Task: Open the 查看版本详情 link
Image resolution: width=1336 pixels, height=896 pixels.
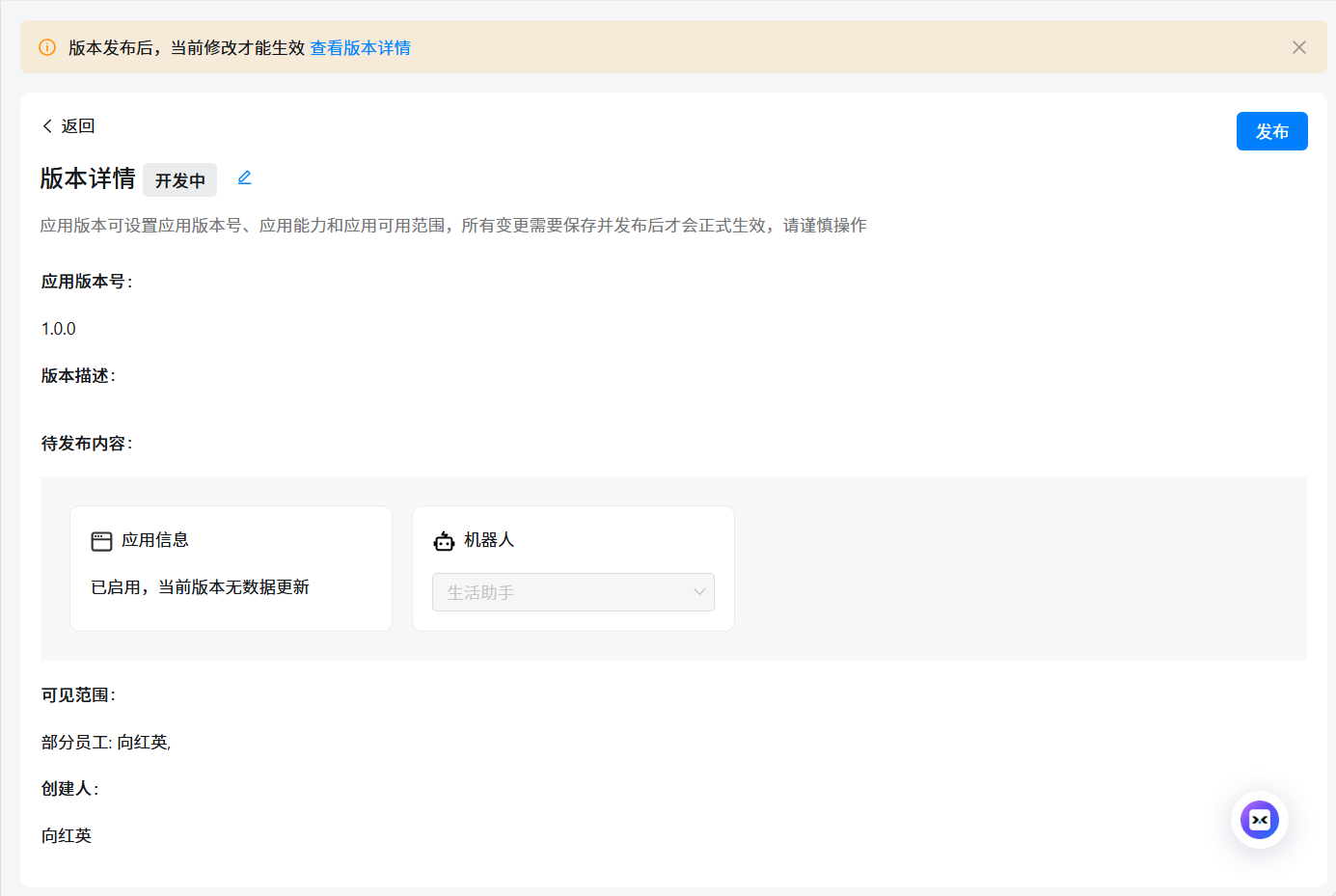Action: pyautogui.click(x=360, y=48)
